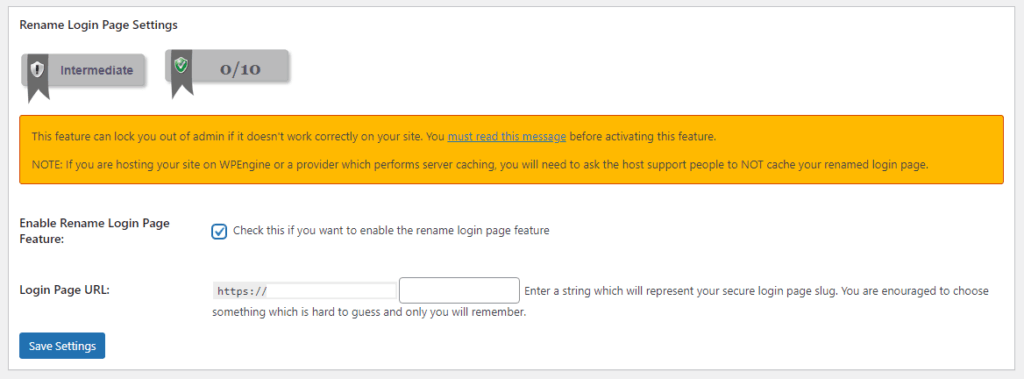Click the 'Check this if you want to enable' label

click(391, 230)
